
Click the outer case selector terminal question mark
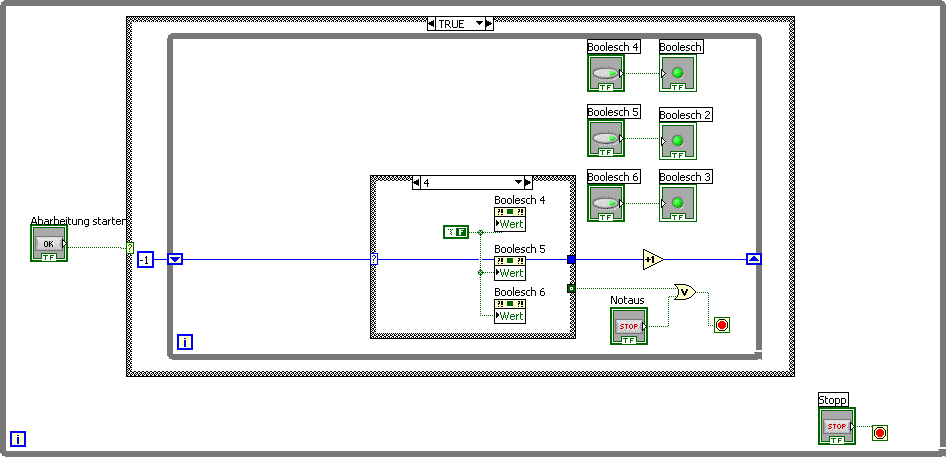[130, 248]
